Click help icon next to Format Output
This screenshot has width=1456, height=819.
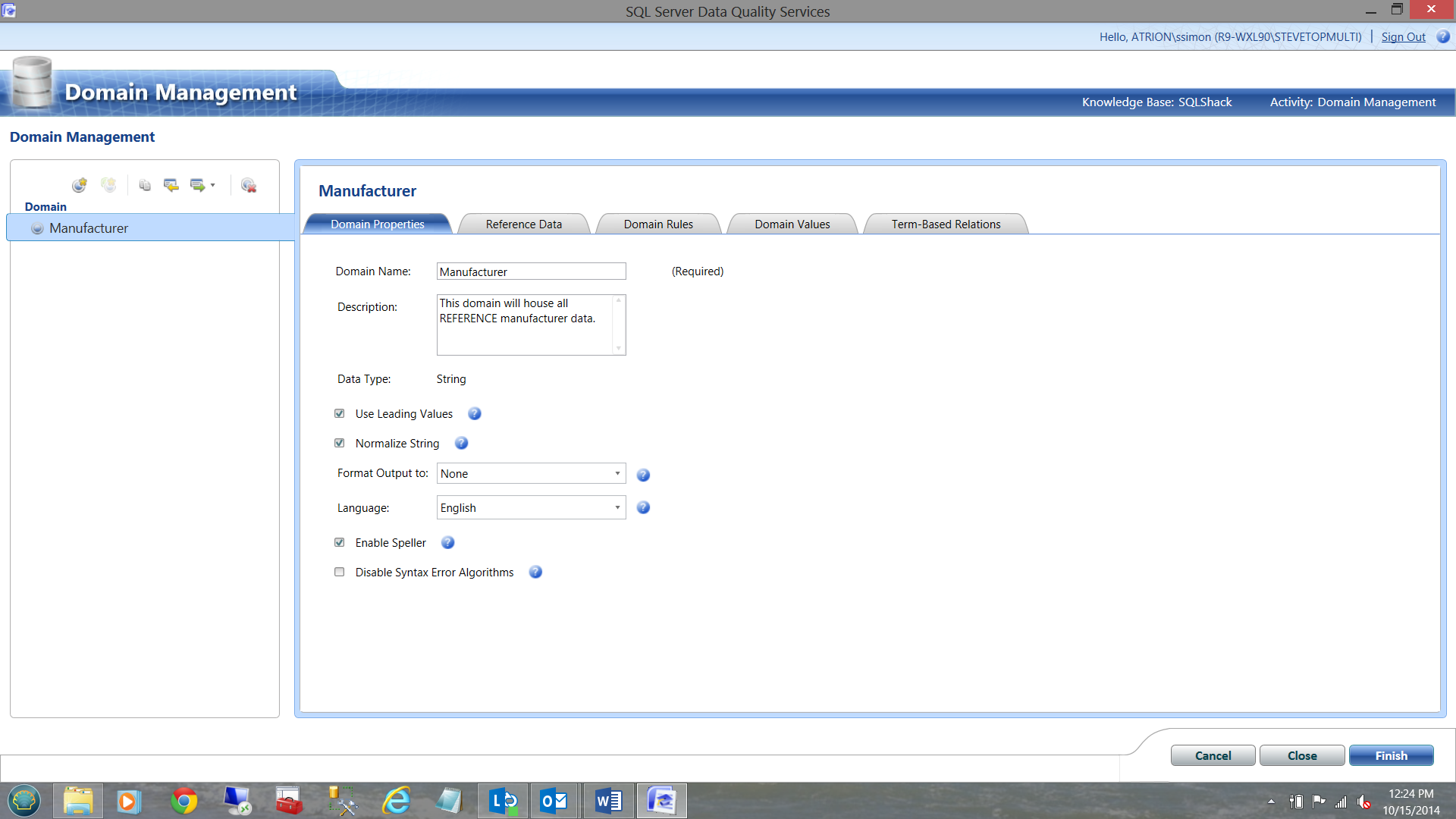pyautogui.click(x=643, y=475)
